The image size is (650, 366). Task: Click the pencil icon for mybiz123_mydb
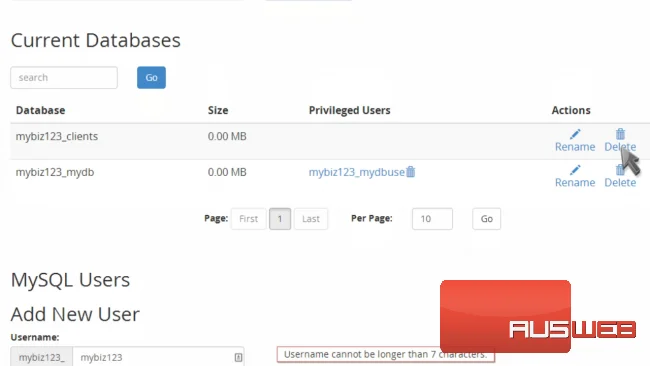[x=575, y=170]
